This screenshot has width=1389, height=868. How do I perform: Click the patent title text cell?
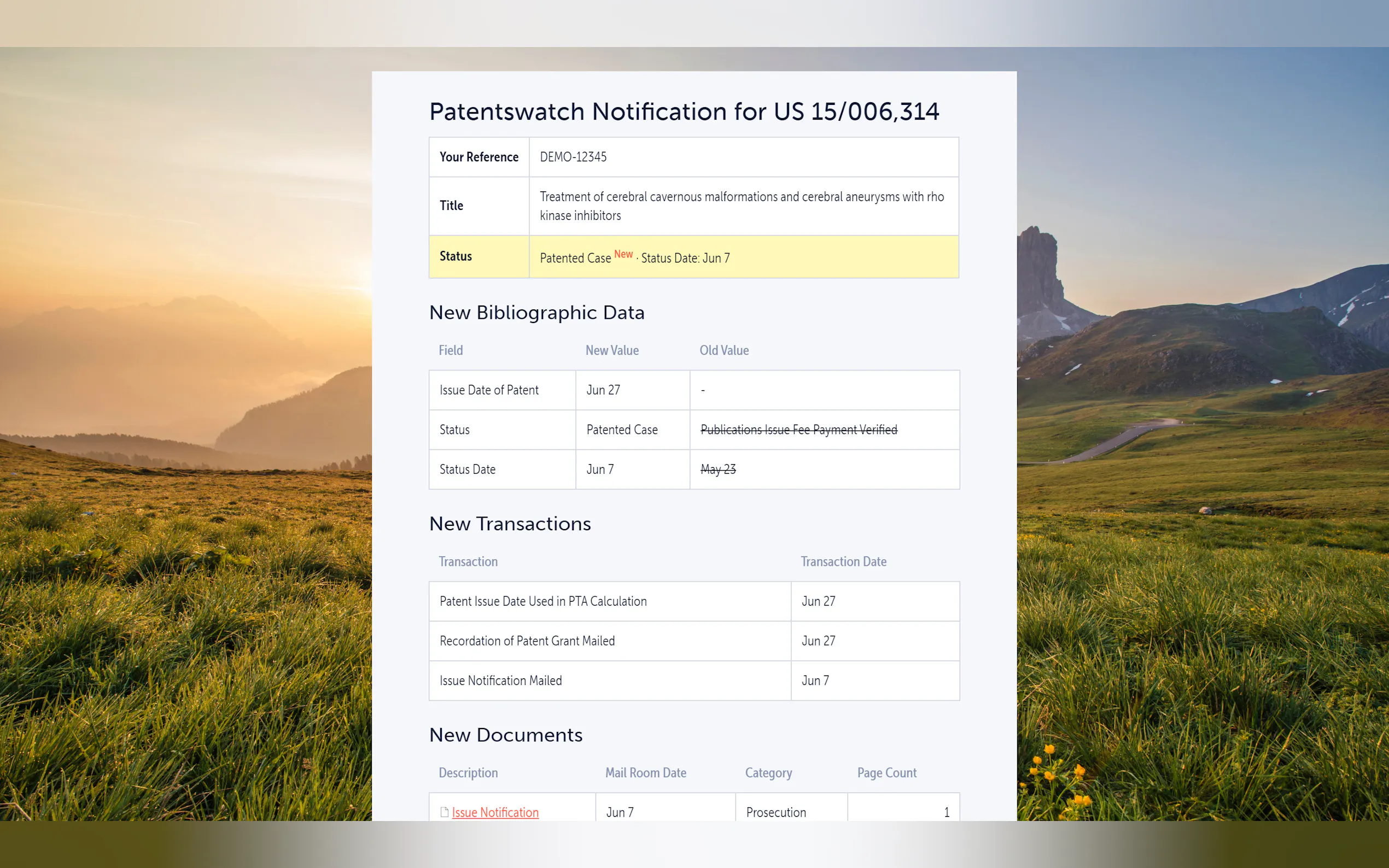(x=742, y=206)
